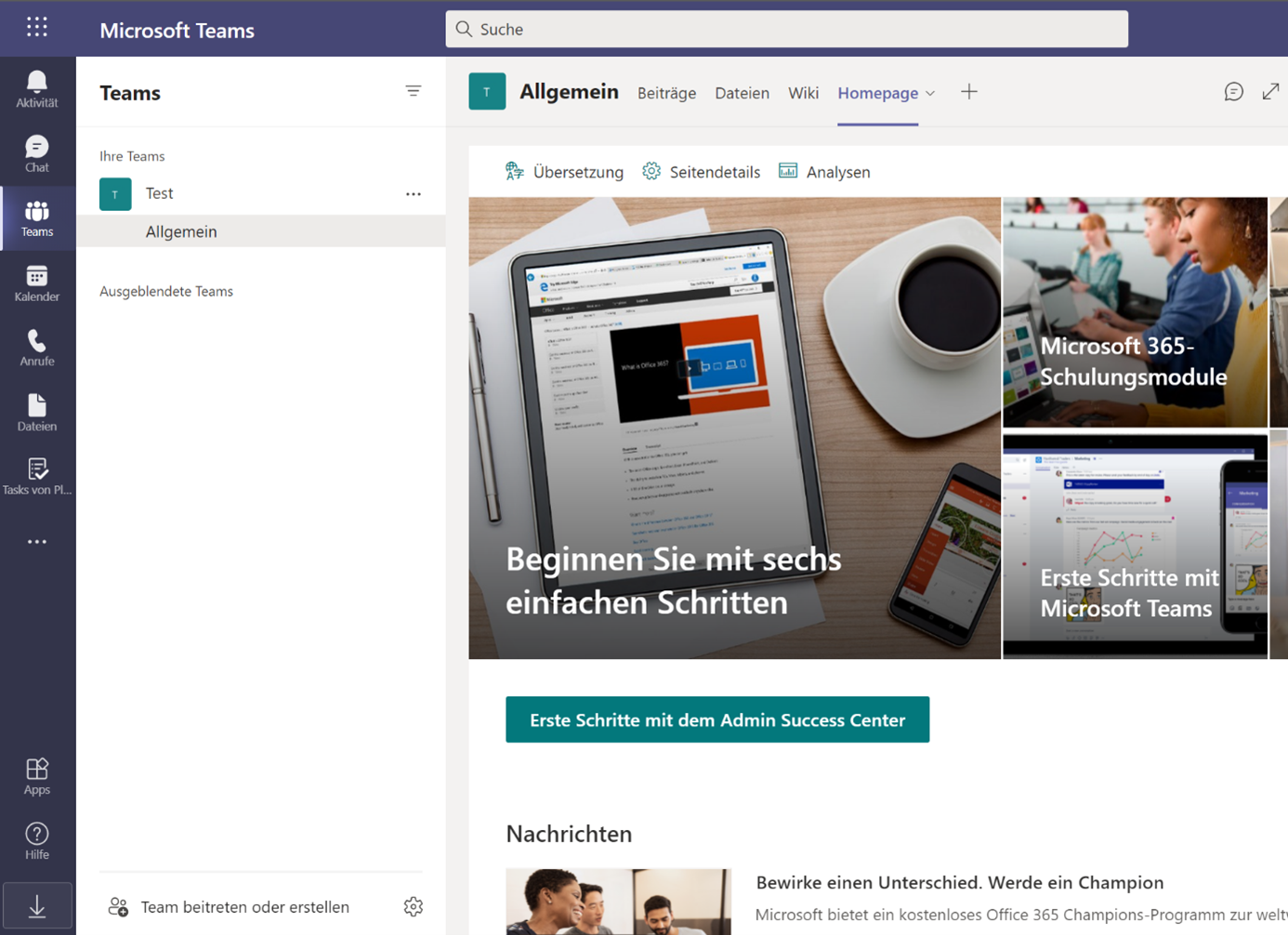
Task: Click Team beitreten oder erstellen
Action: [243, 906]
